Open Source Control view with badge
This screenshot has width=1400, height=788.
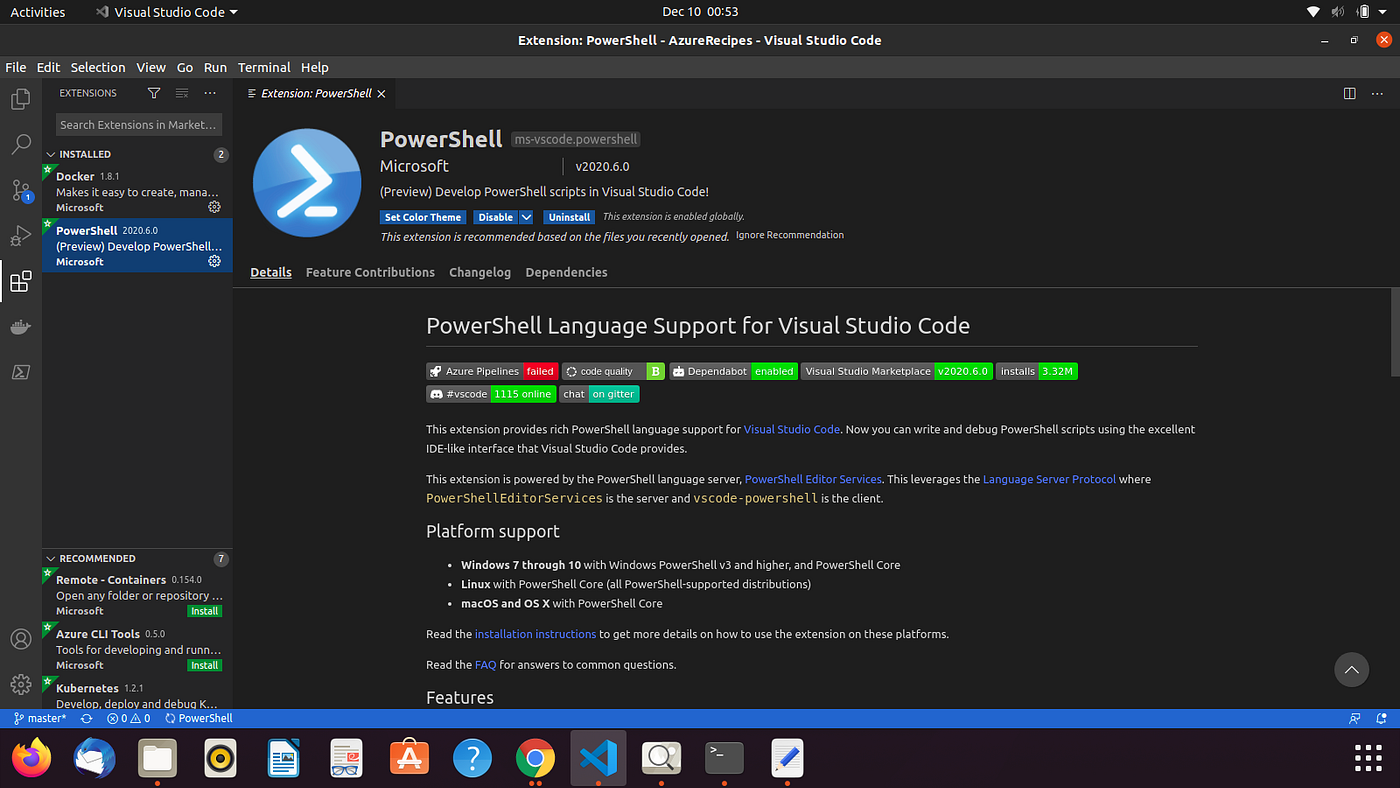[20, 190]
